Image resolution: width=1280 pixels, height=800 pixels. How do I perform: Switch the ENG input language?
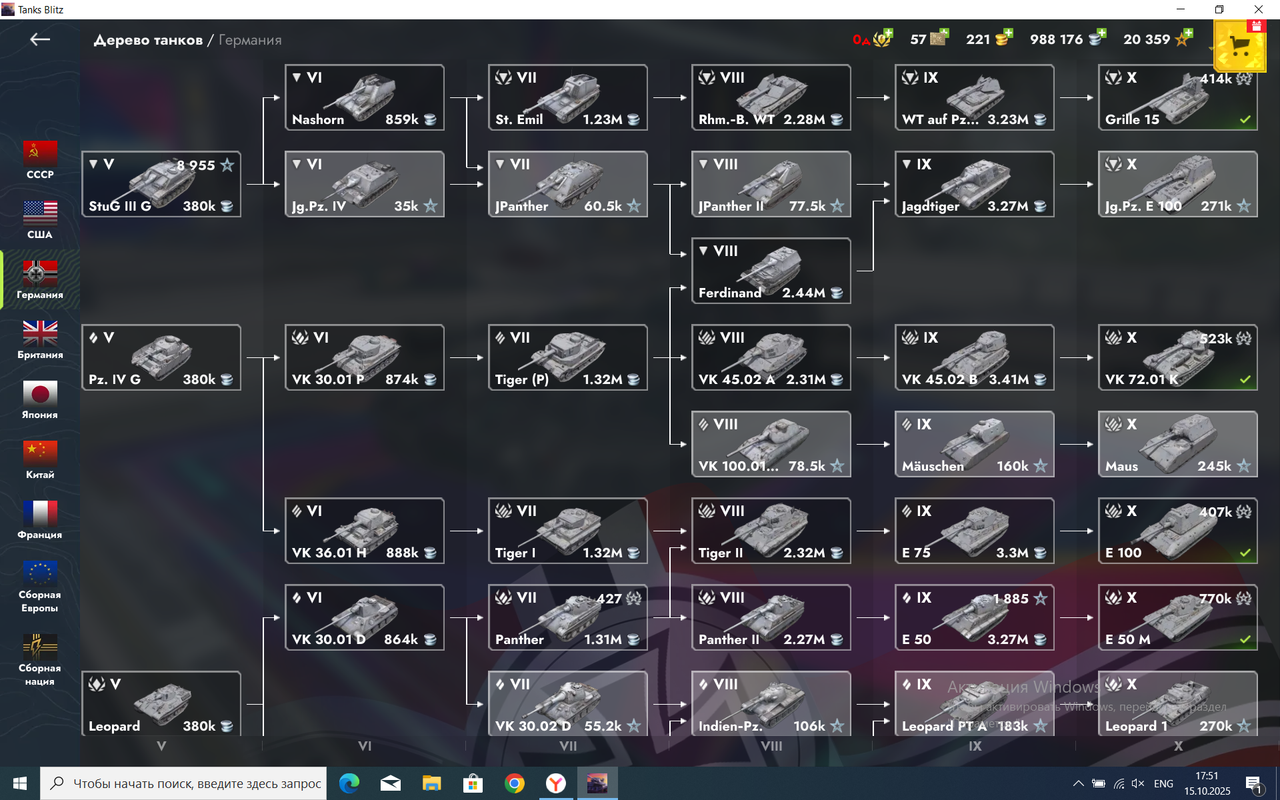[x=1163, y=783]
